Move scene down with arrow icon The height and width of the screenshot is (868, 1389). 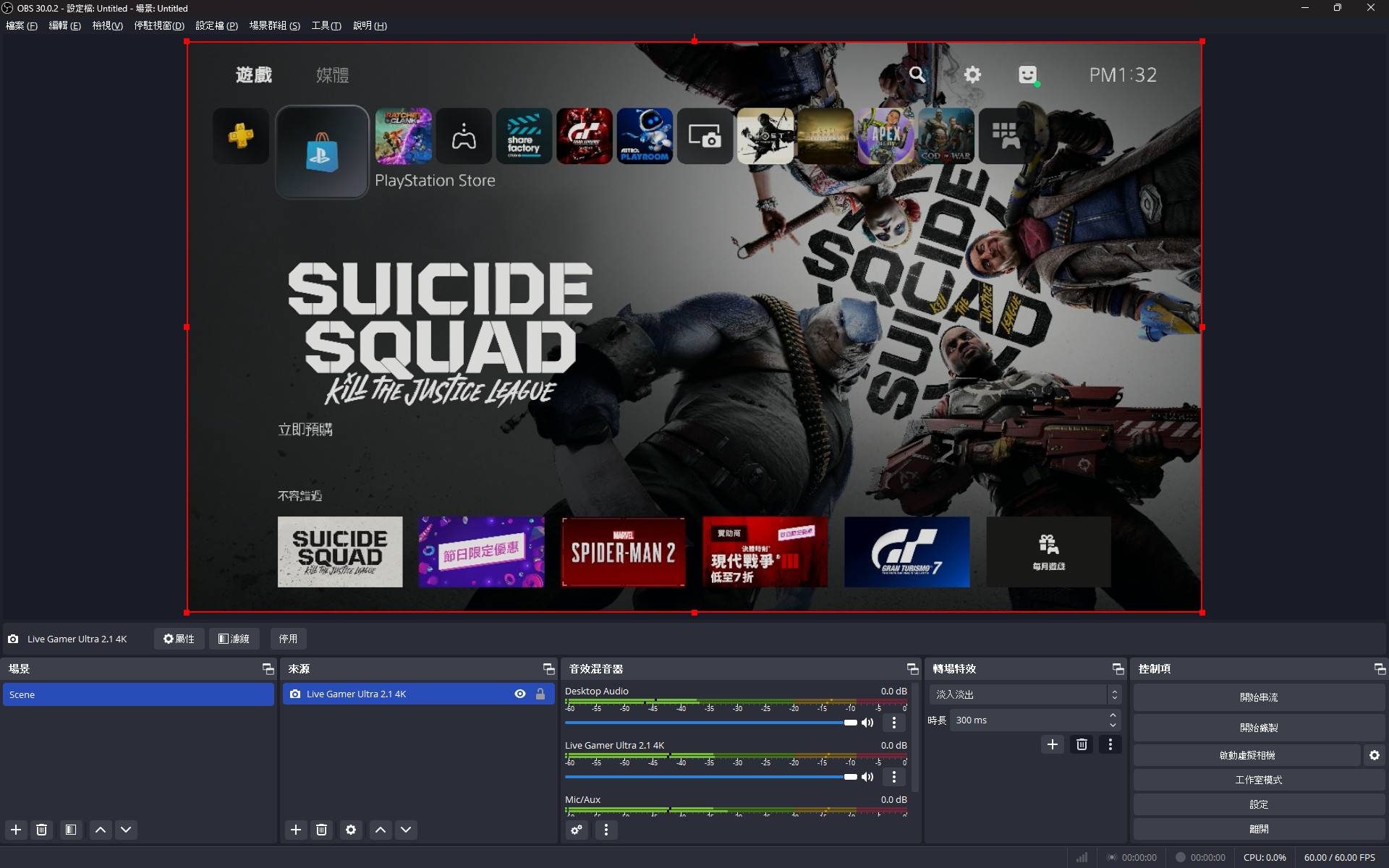click(x=126, y=830)
